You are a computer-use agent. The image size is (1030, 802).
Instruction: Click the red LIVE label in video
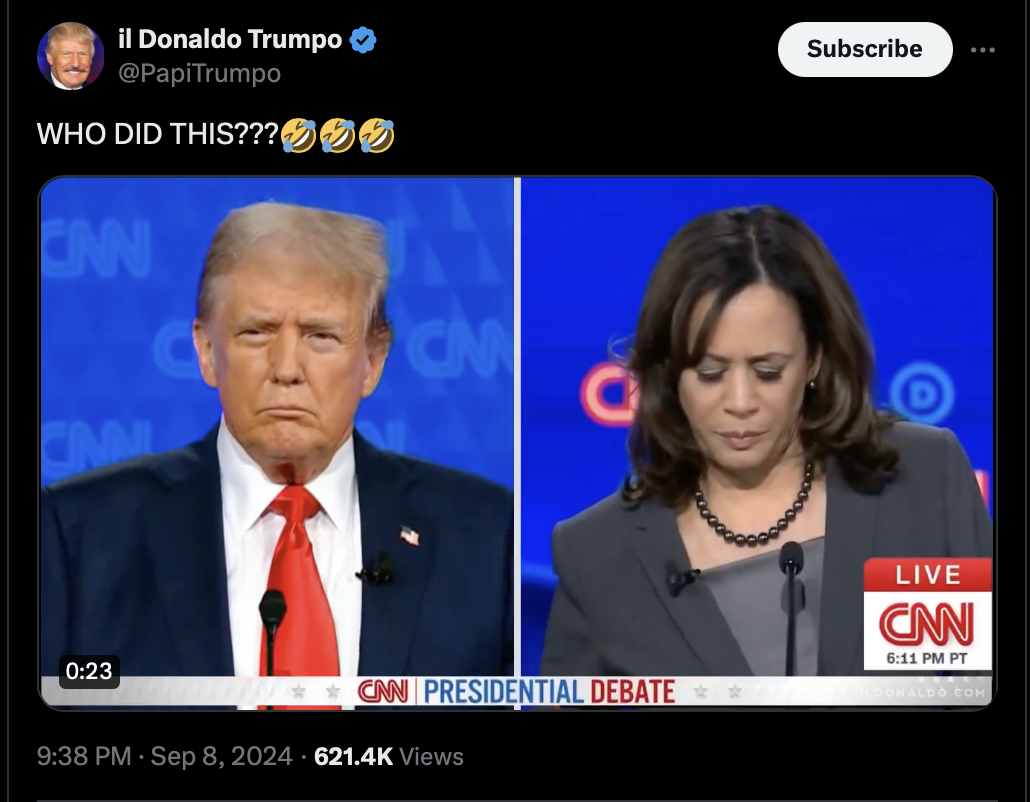(x=928, y=575)
